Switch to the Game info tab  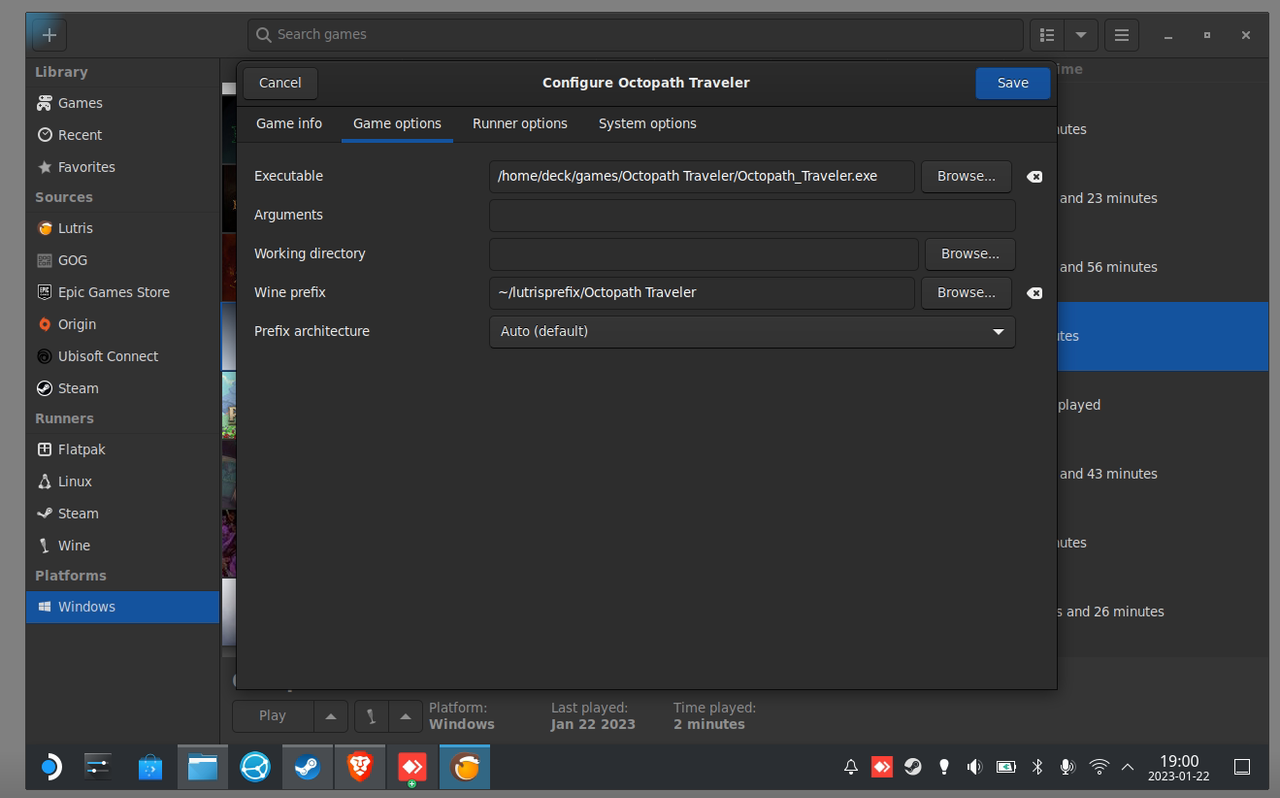(x=289, y=124)
